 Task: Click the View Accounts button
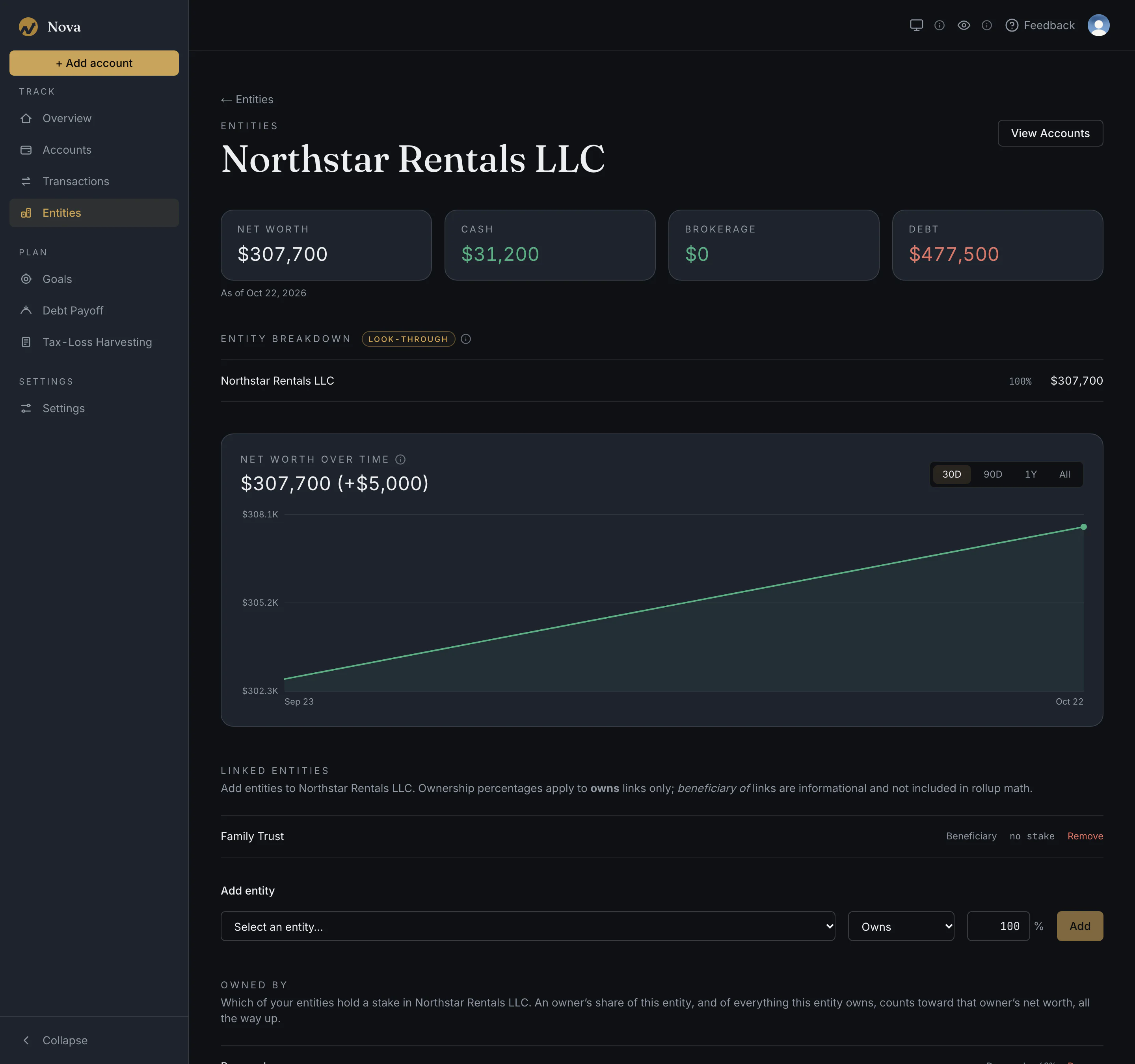1050,133
